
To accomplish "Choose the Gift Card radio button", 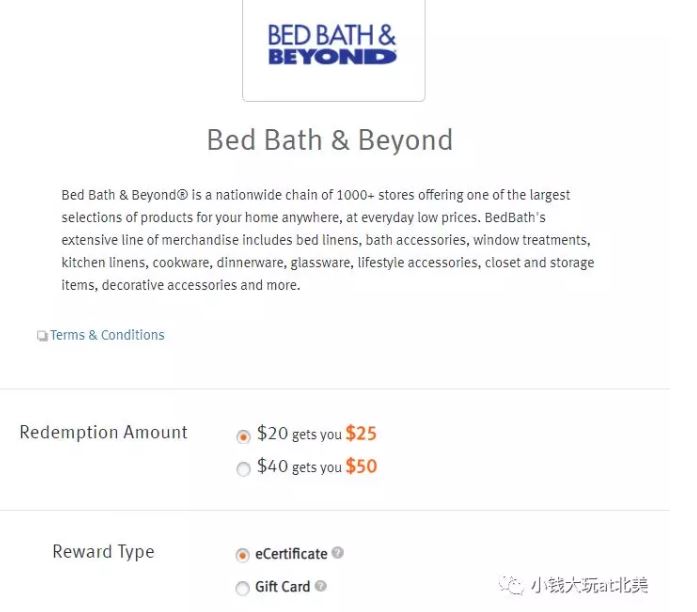I will 243,588.
